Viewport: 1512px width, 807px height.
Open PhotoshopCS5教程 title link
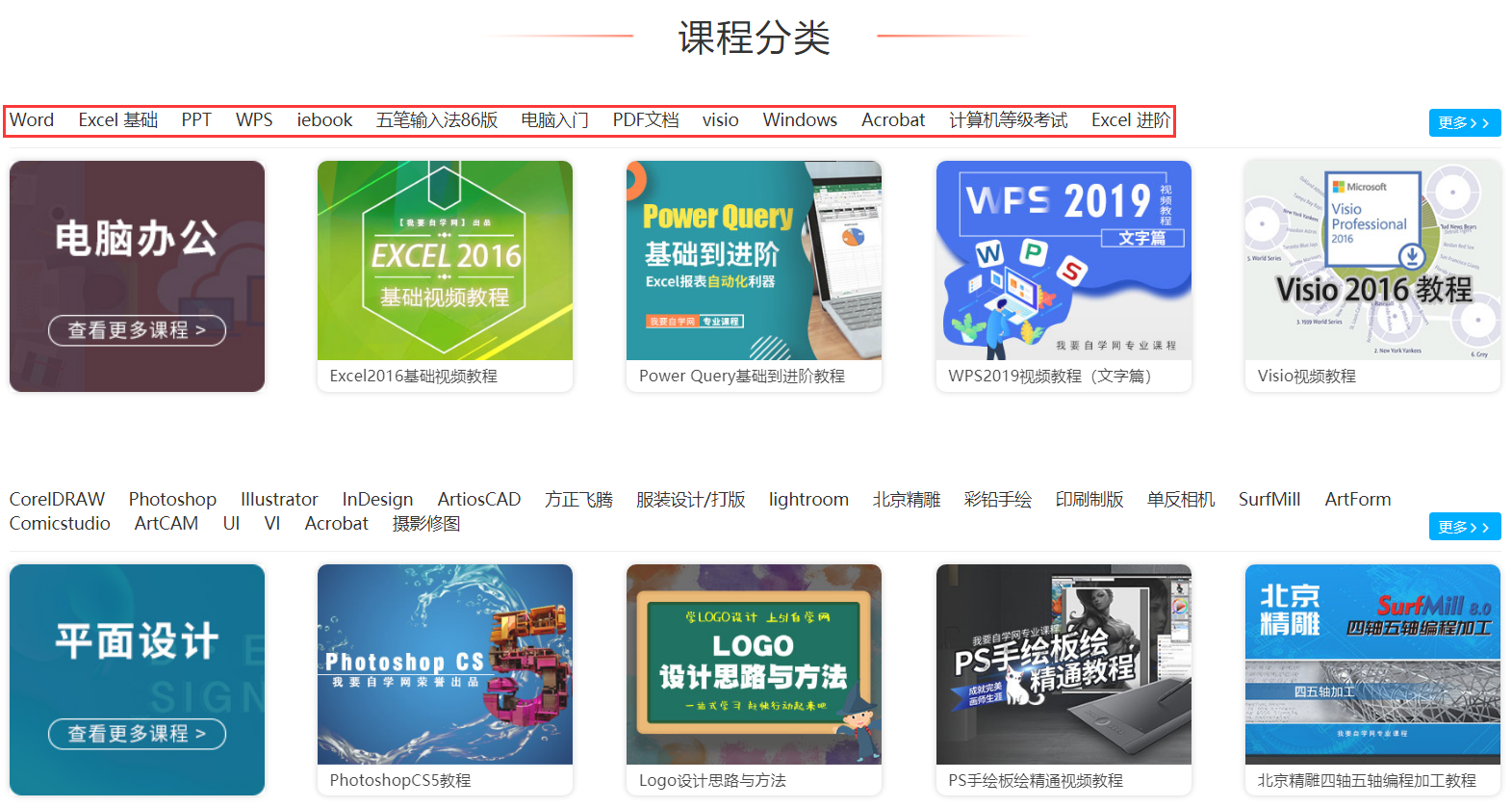pyautogui.click(x=400, y=781)
